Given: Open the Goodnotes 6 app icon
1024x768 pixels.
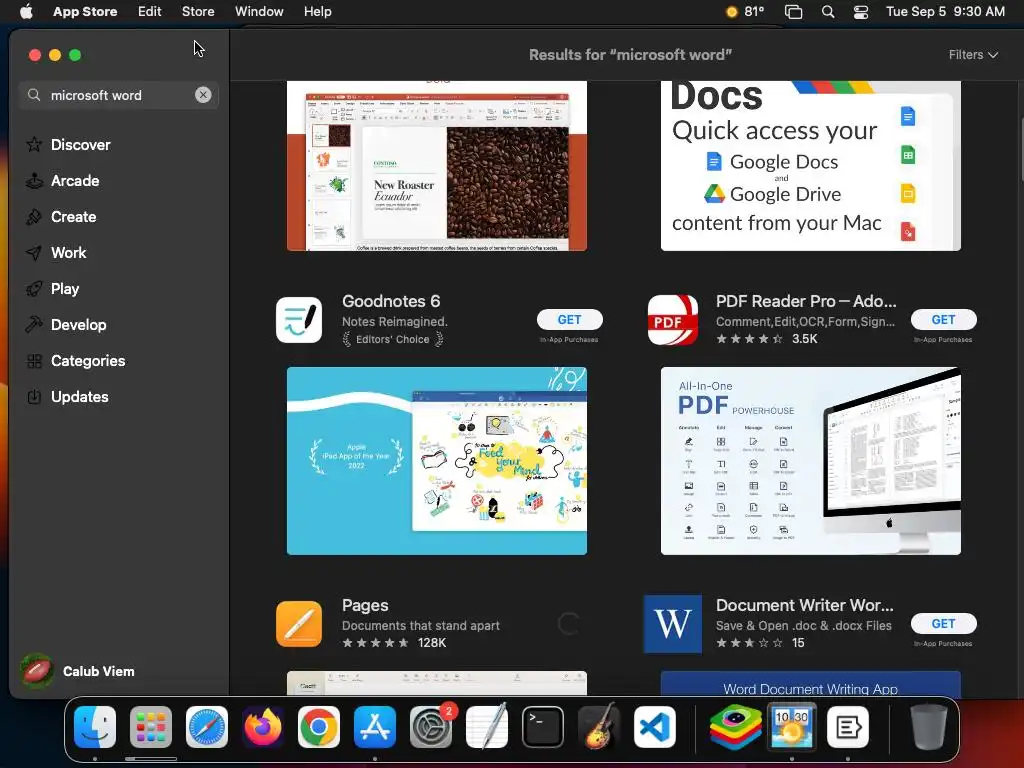Looking at the screenshot, I should point(299,320).
